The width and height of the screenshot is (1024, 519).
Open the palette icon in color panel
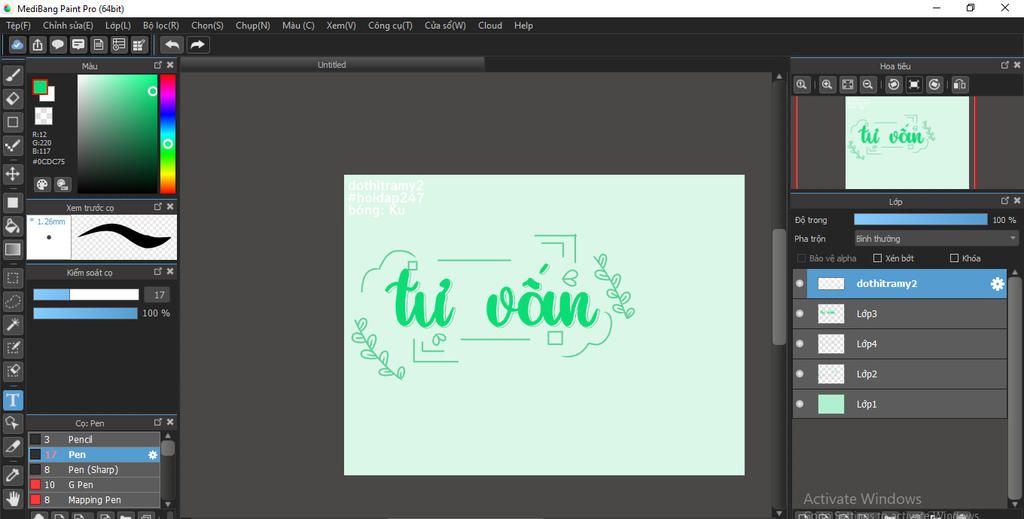(x=42, y=184)
